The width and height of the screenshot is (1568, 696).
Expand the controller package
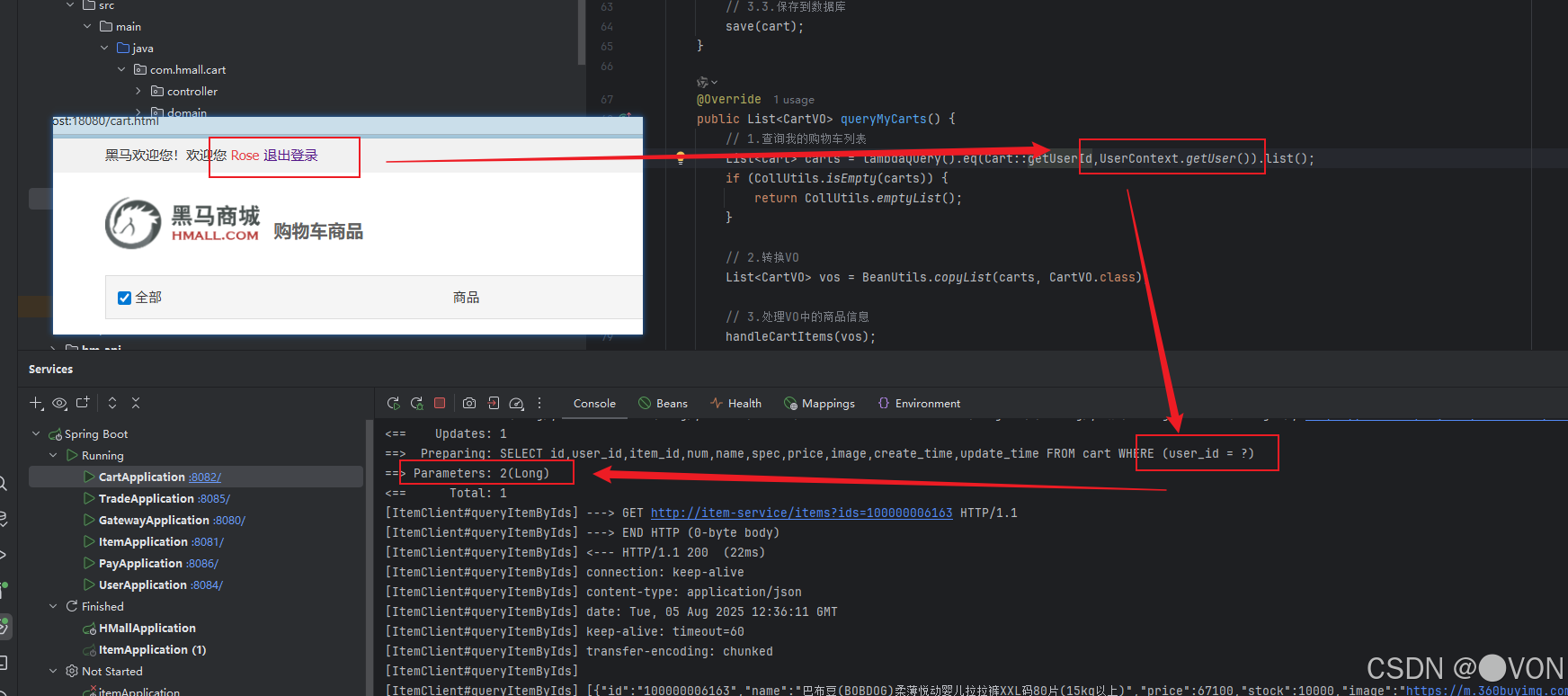coord(138,91)
